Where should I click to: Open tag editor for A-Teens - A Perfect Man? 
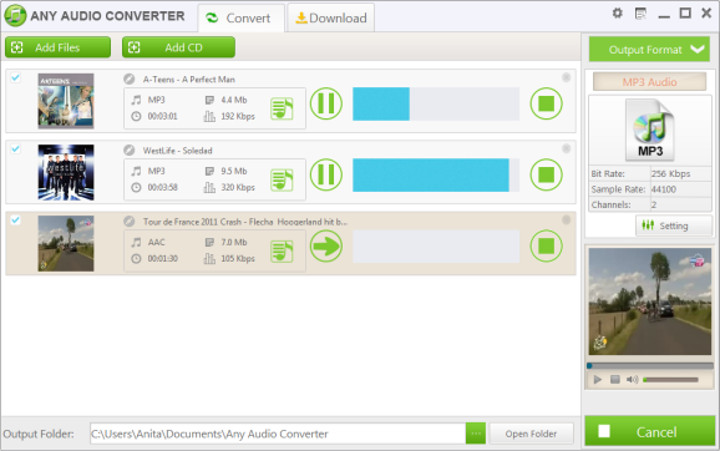pyautogui.click(x=281, y=109)
